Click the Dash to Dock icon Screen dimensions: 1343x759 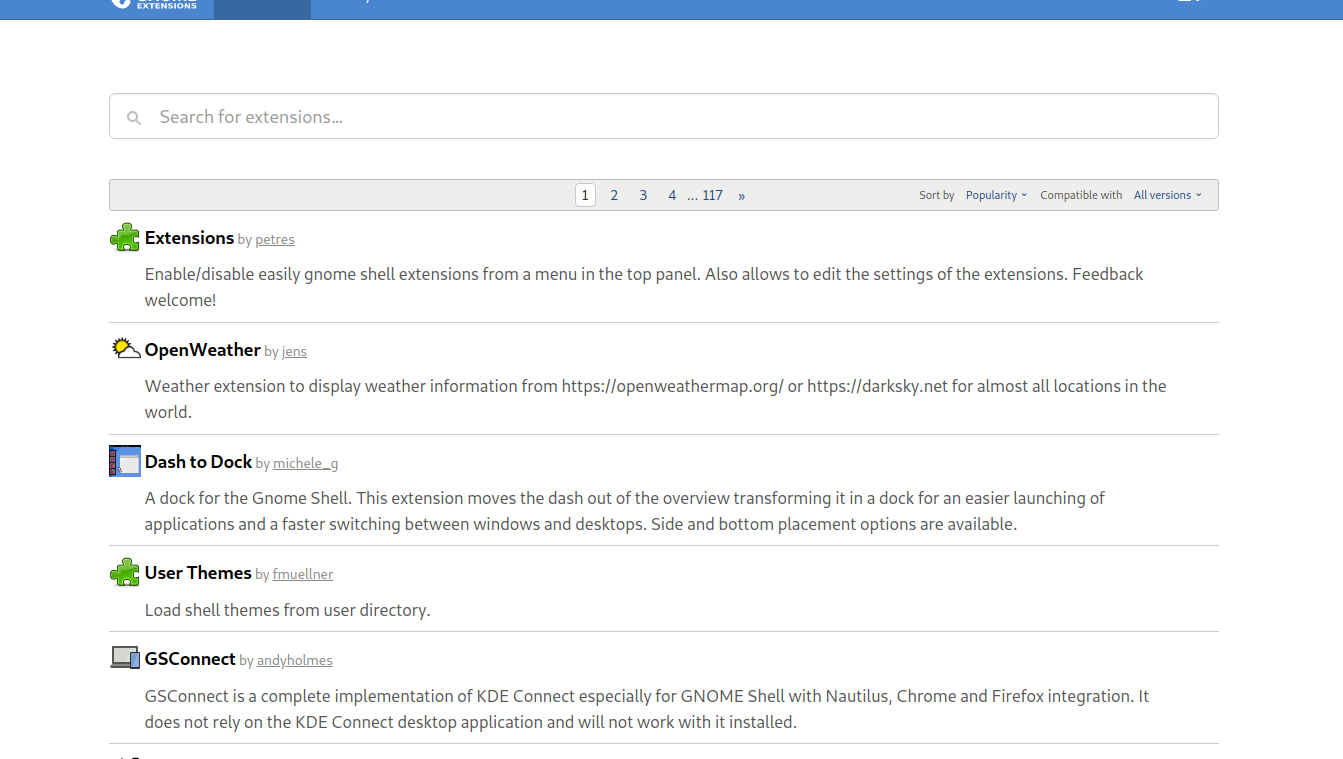pos(125,461)
